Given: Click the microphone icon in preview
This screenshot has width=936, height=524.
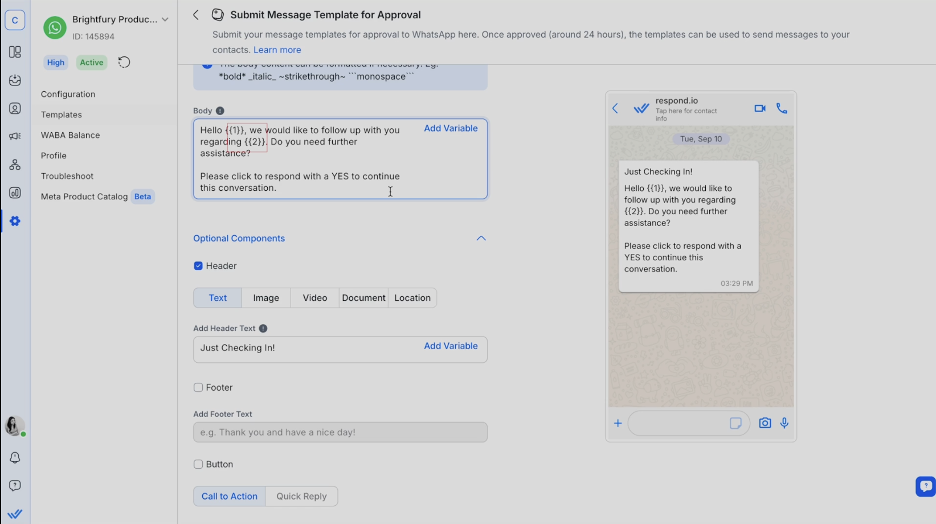Looking at the screenshot, I should [784, 423].
